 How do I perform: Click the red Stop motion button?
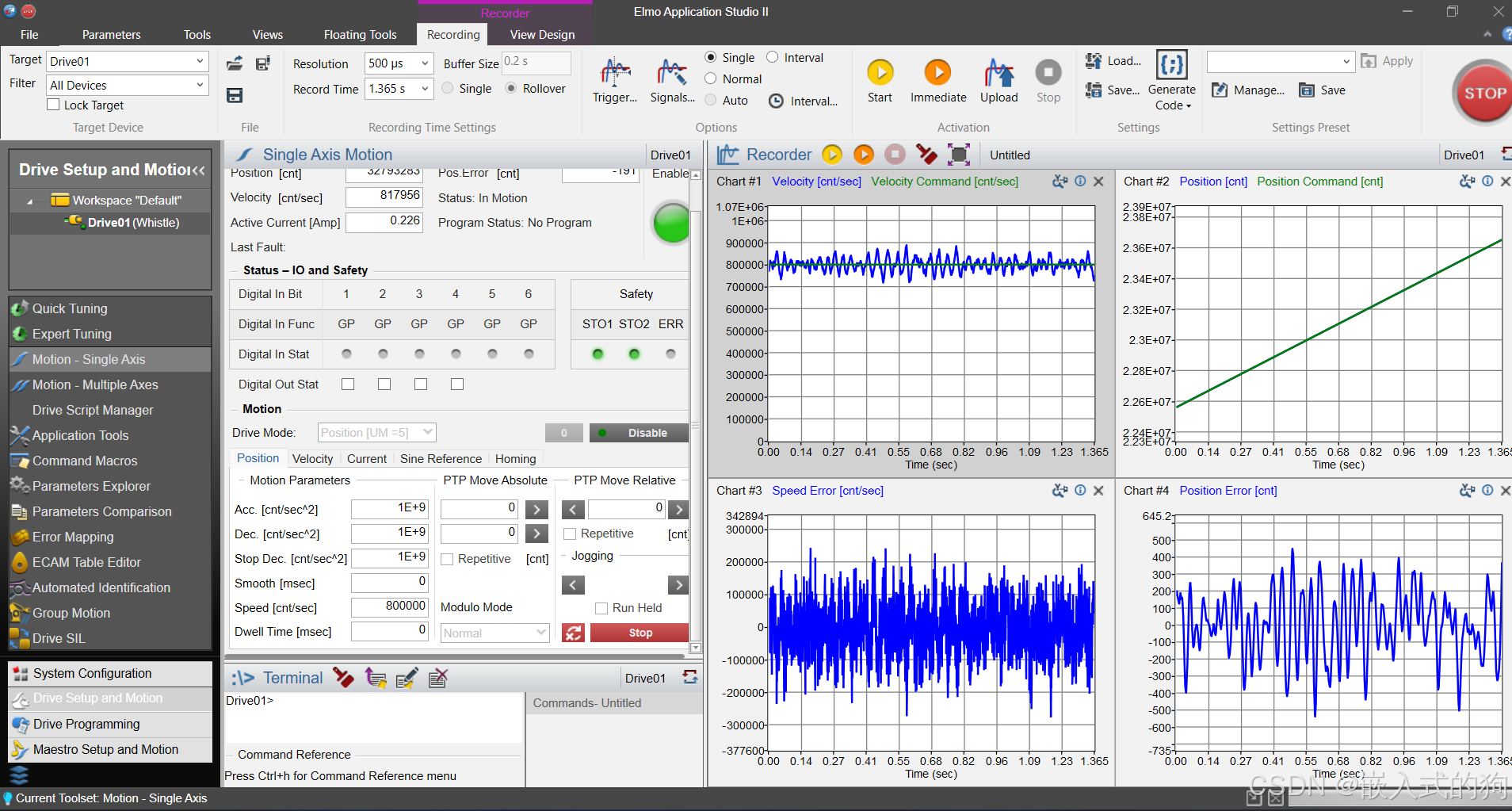pyautogui.click(x=640, y=633)
